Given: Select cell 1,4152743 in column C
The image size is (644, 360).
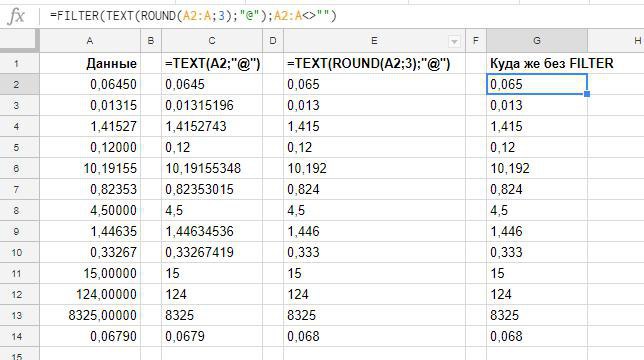Looking at the screenshot, I should click(x=212, y=126).
